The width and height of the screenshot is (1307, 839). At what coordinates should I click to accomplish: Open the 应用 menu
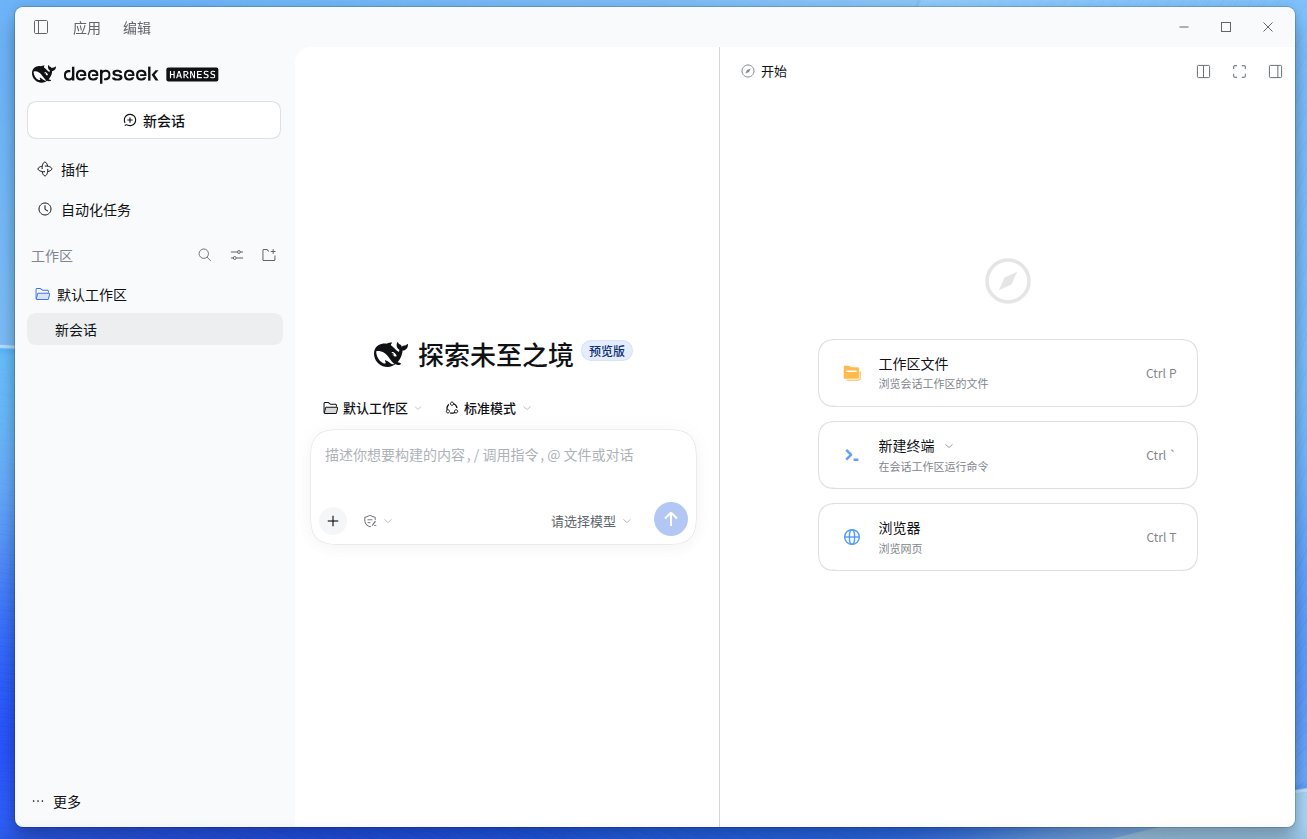tap(87, 28)
